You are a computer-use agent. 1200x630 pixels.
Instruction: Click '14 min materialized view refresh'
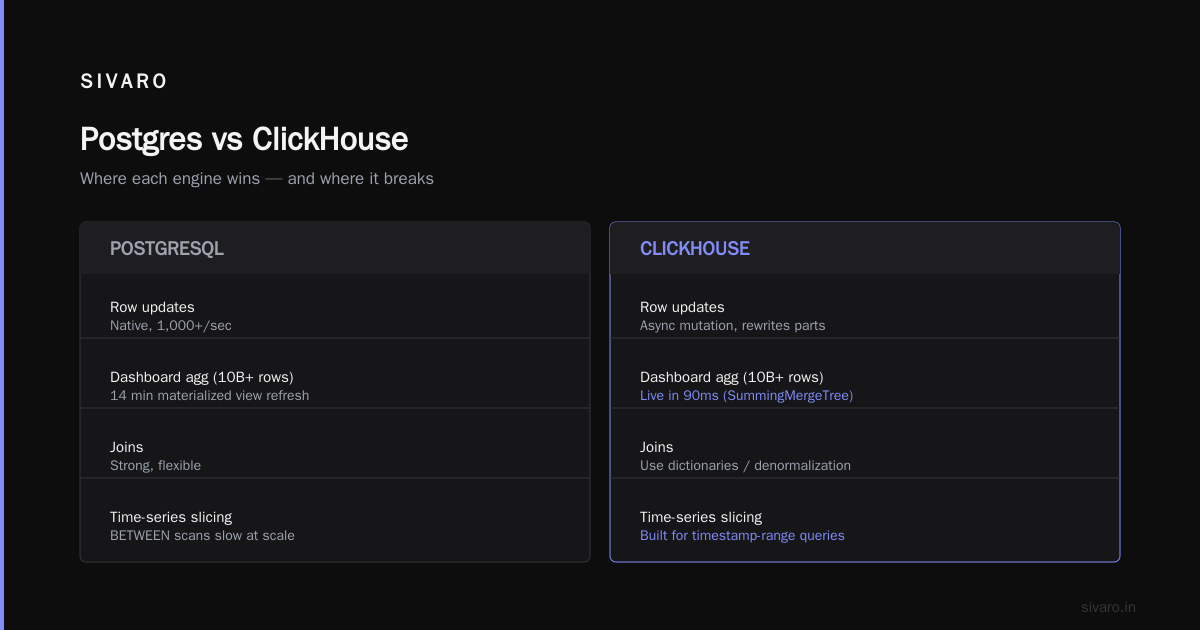(210, 396)
